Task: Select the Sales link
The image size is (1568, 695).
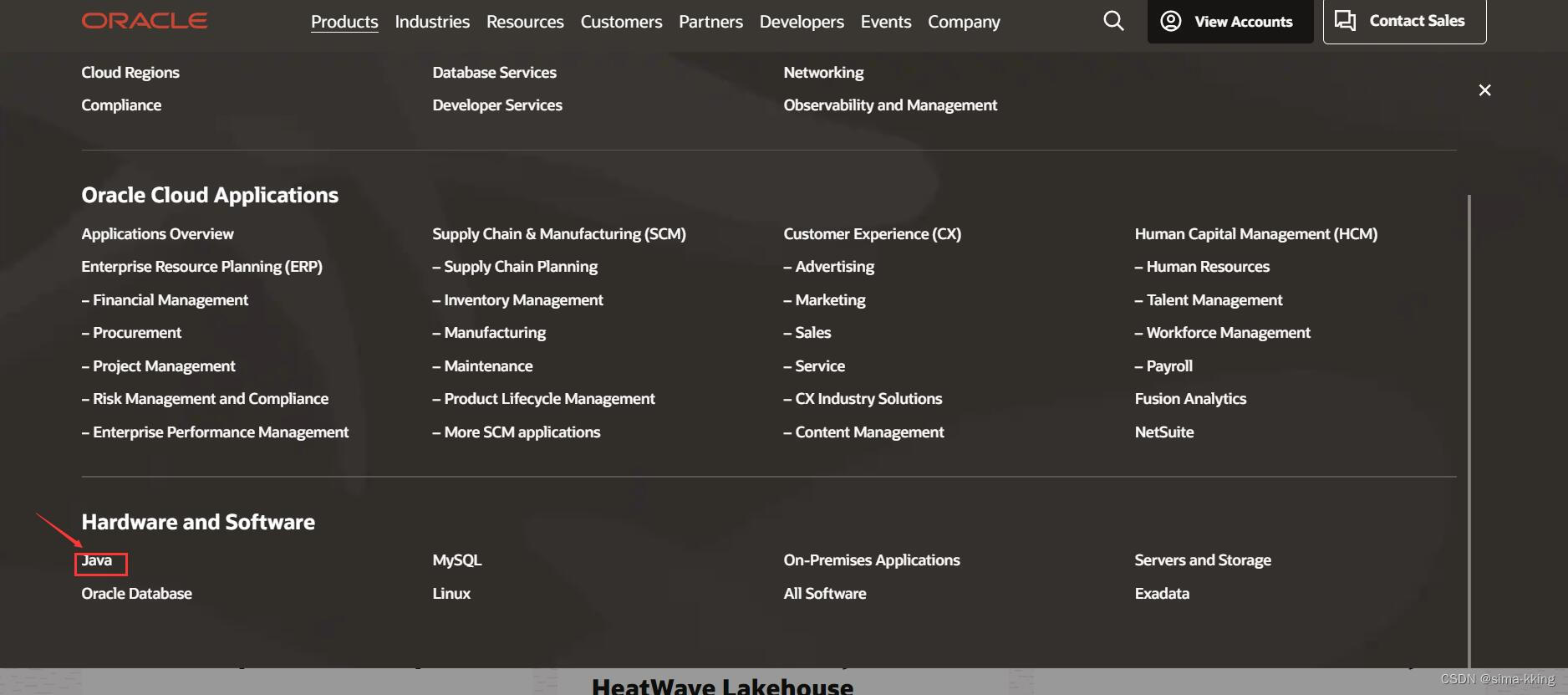Action: (x=807, y=333)
